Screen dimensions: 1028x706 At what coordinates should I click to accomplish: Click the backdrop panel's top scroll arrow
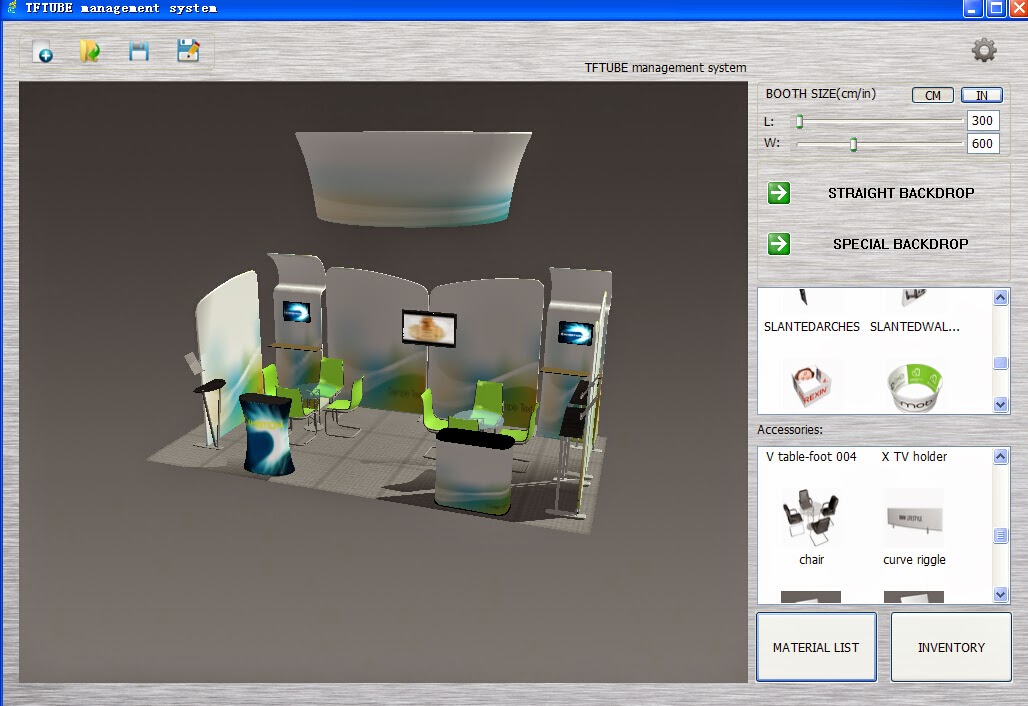coord(1001,295)
